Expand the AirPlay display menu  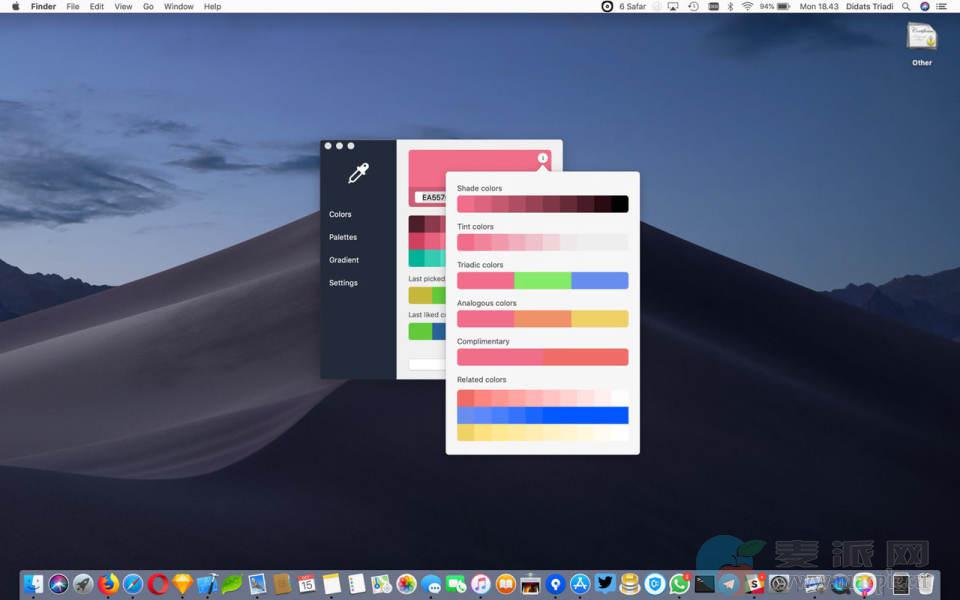672,6
